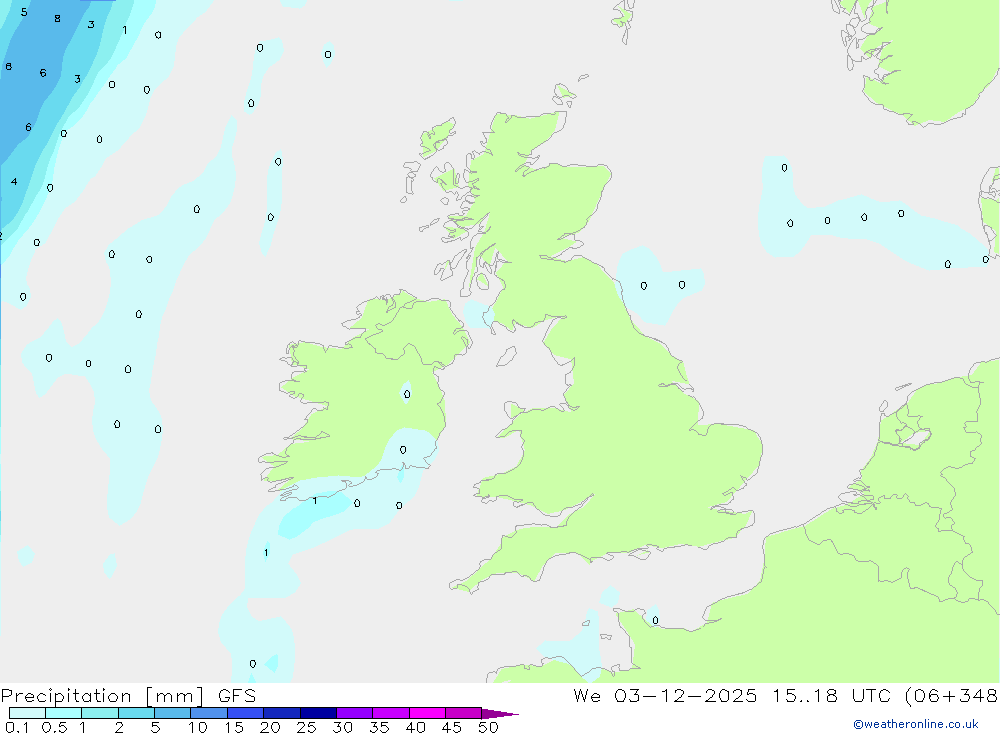Choose the 20–25 mm dark blue swatch

click(x=282, y=713)
